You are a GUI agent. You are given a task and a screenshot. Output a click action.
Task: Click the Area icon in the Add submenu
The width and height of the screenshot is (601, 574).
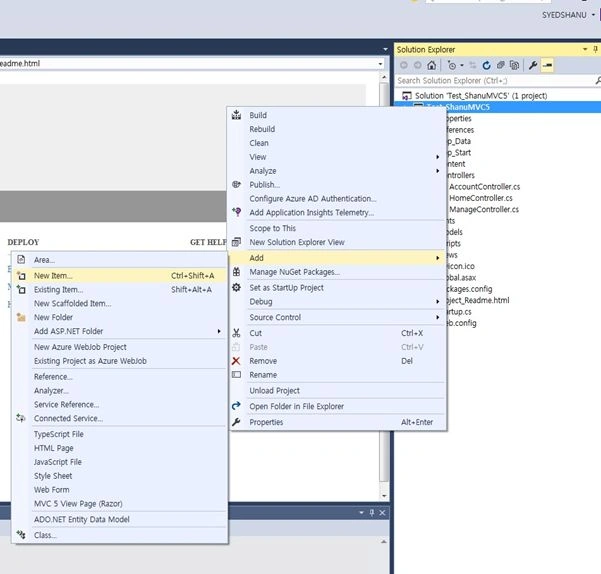(x=21, y=259)
